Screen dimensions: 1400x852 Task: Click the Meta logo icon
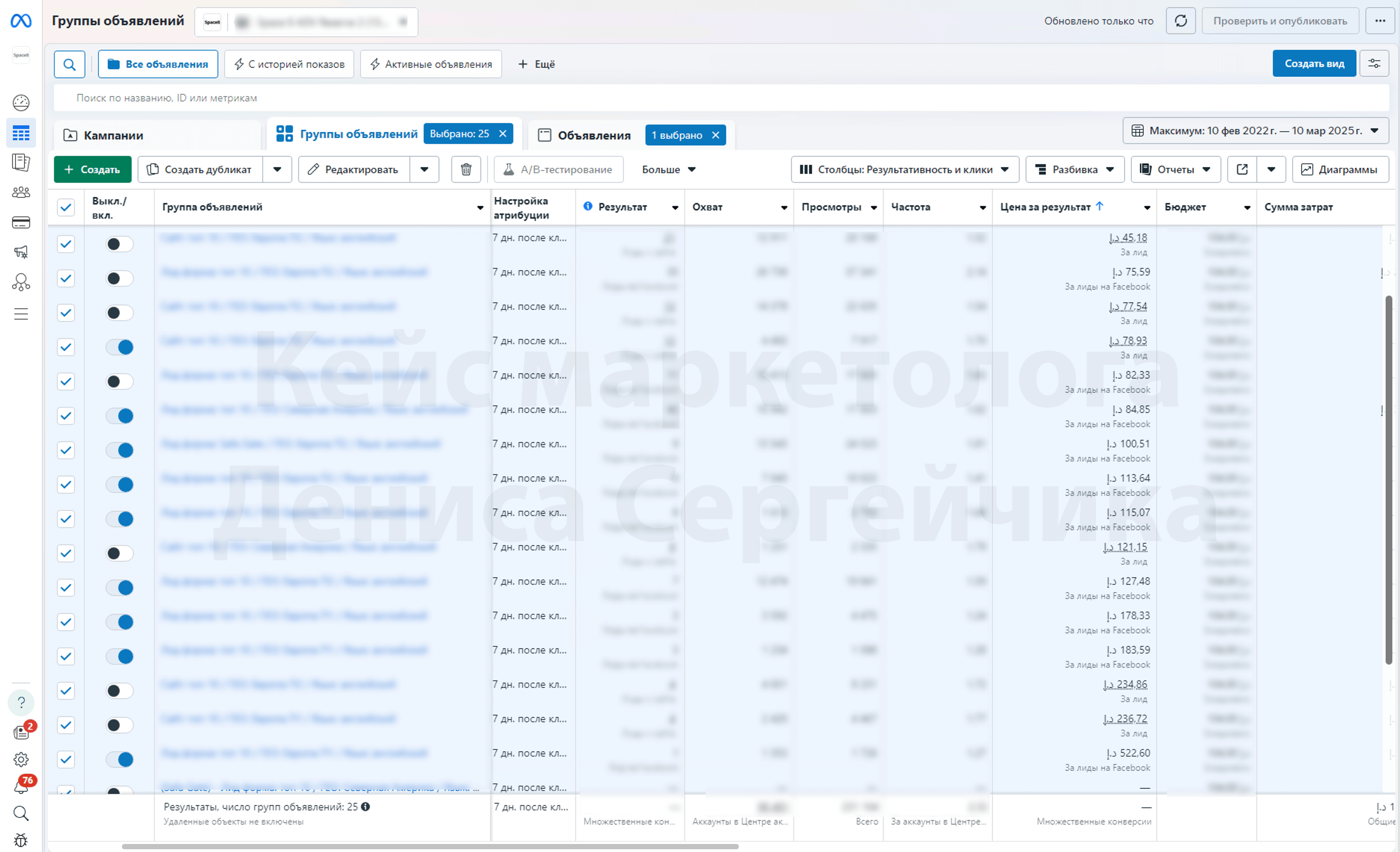21,21
